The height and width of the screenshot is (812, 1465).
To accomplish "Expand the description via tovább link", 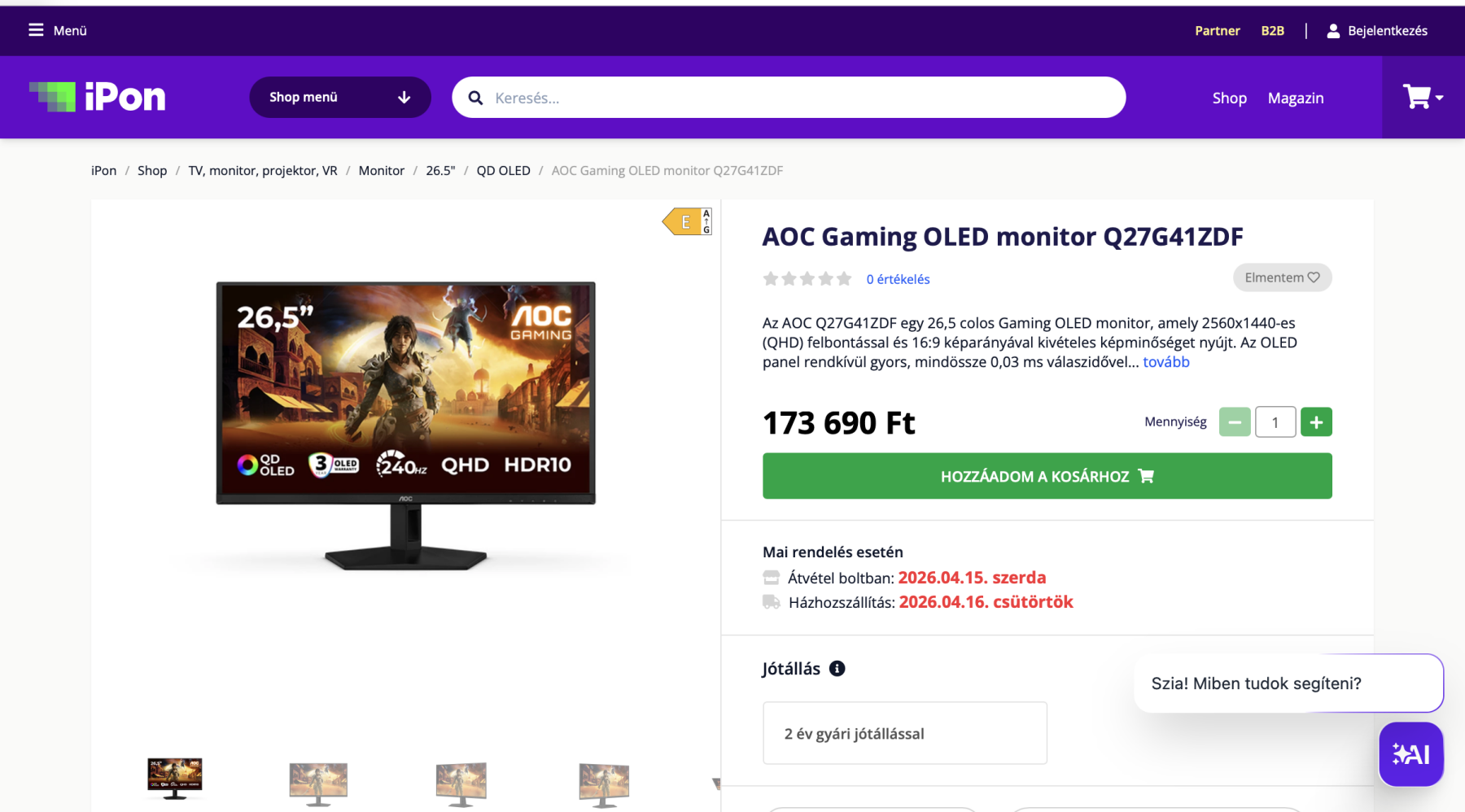I will click(1165, 361).
